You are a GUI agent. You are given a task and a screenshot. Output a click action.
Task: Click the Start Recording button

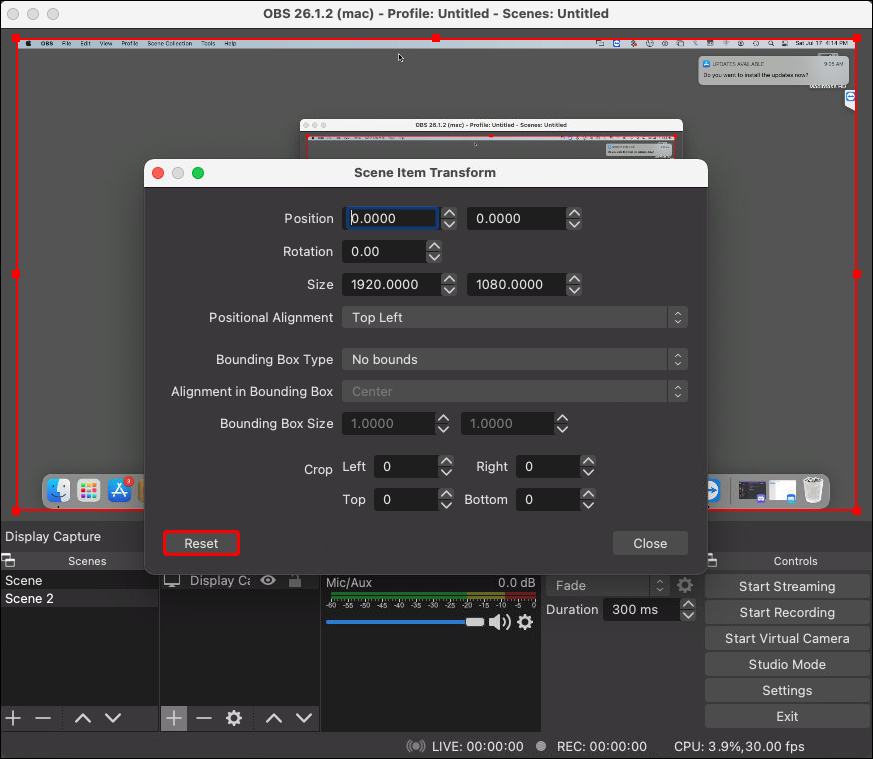coord(786,612)
